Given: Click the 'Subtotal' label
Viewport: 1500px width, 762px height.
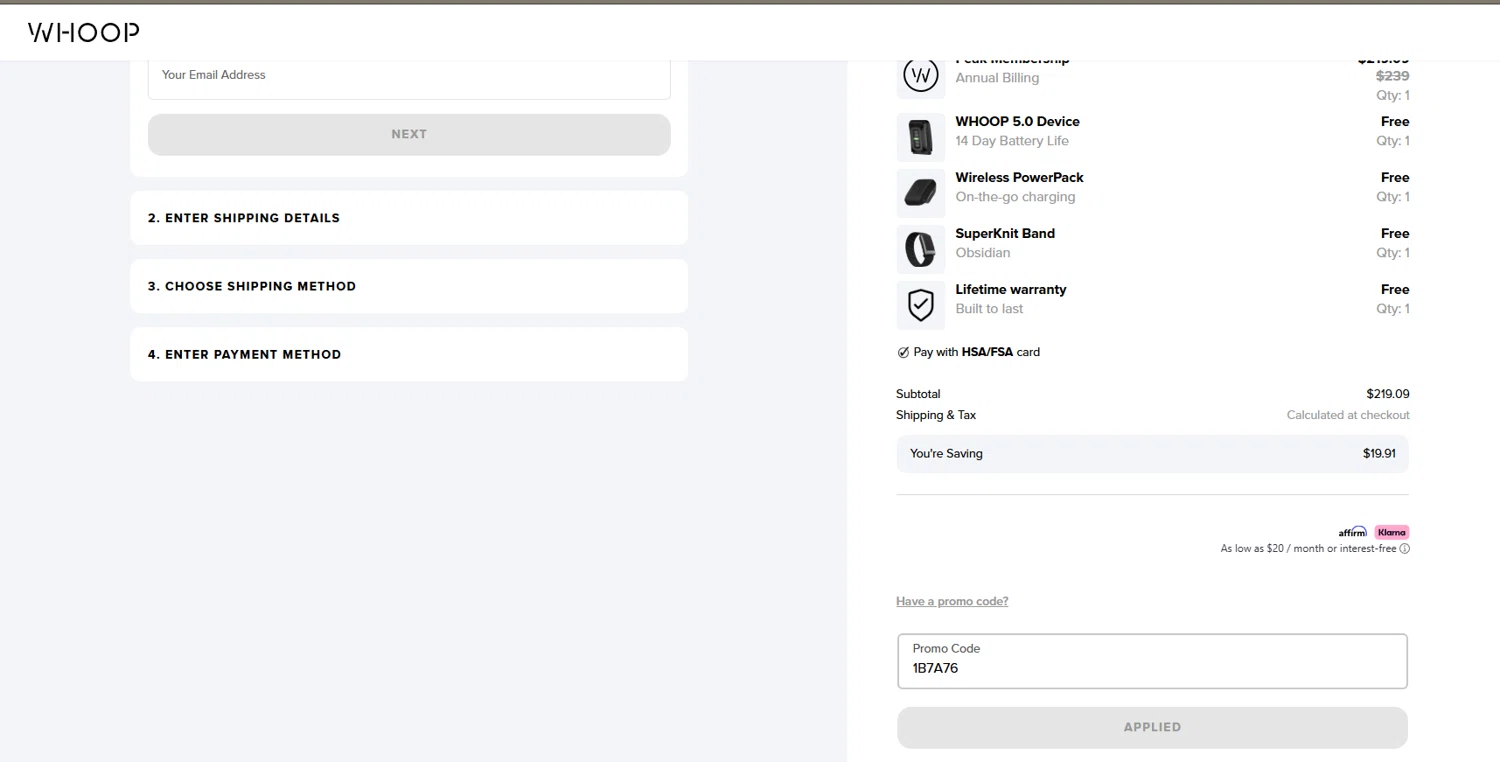Looking at the screenshot, I should (918, 394).
